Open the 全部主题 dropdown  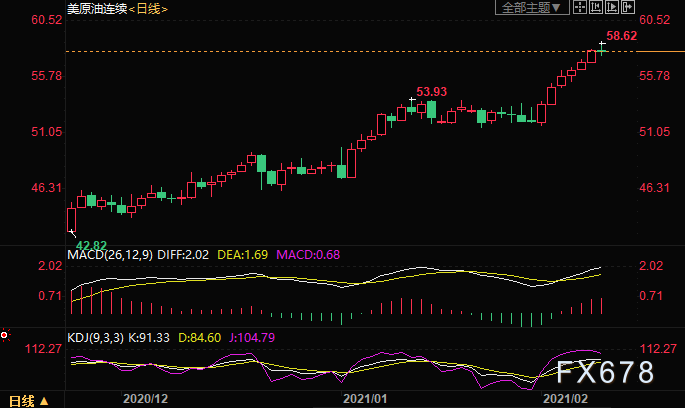click(532, 7)
